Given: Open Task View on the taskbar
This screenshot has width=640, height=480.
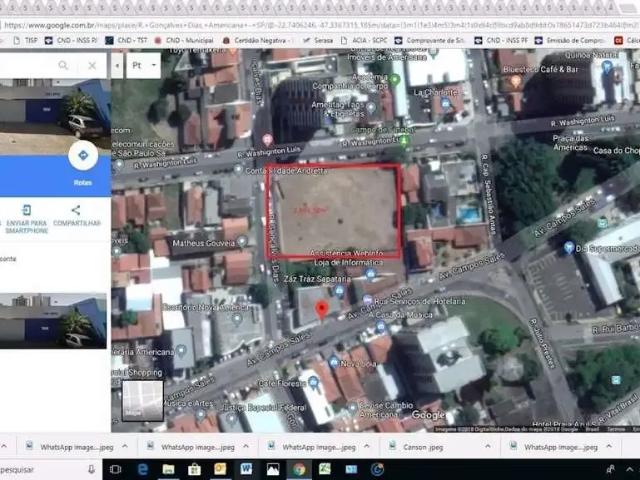Looking at the screenshot, I should coord(116,469).
